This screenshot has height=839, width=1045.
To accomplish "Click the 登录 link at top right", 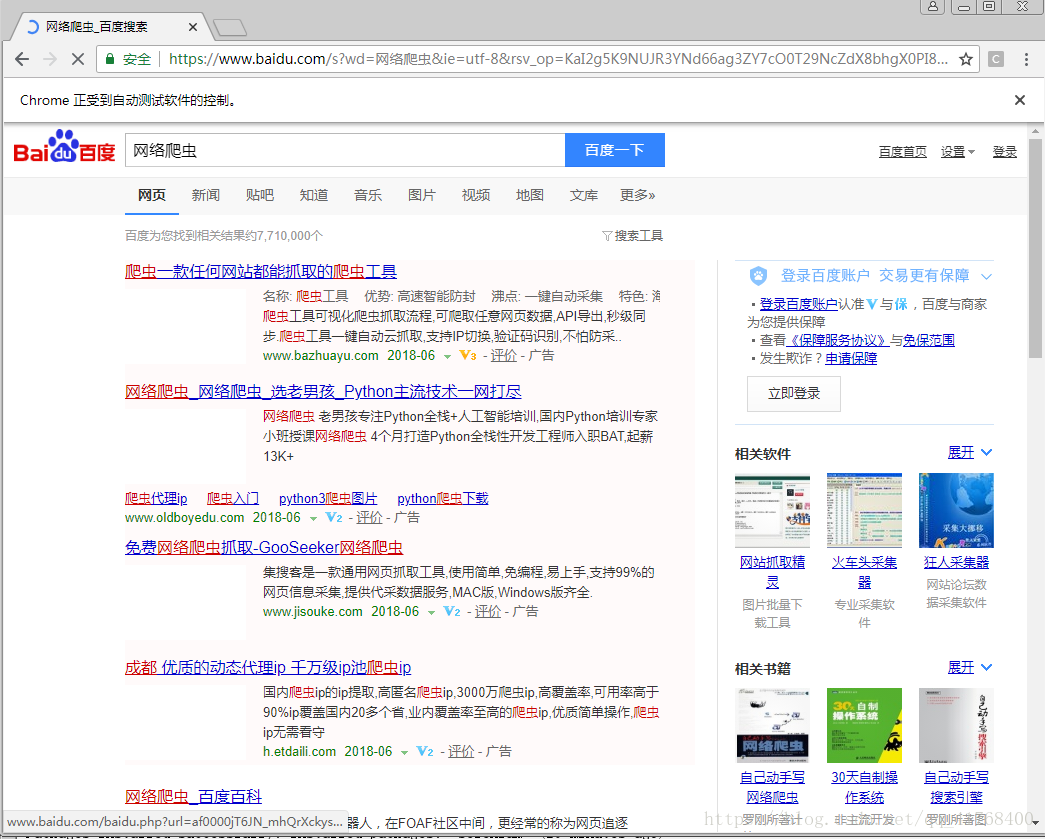I will click(1004, 152).
